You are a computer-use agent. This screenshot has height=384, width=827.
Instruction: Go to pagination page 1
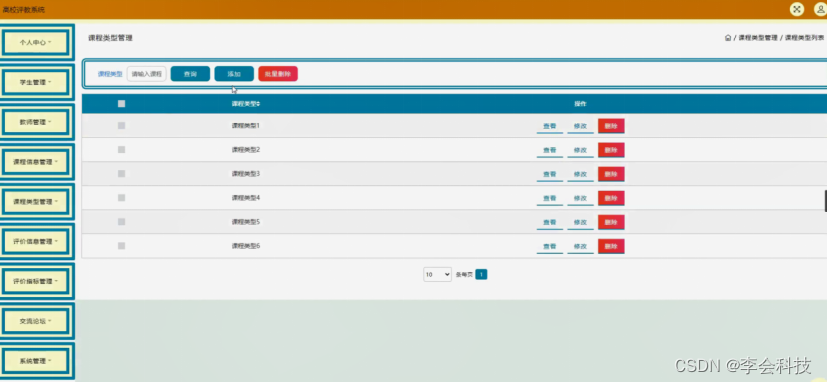(x=481, y=275)
